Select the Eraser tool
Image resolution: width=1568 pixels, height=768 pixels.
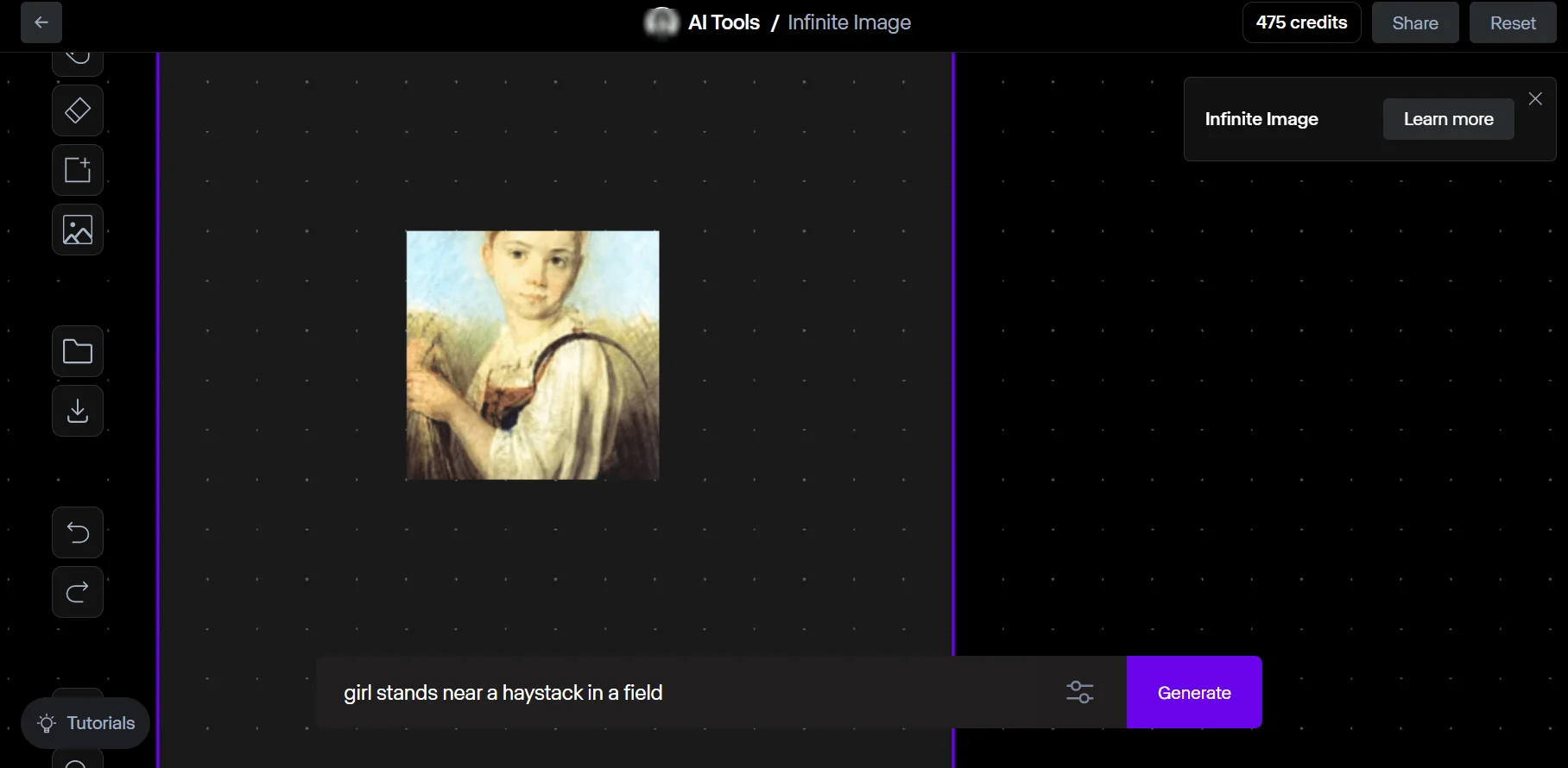[x=78, y=110]
